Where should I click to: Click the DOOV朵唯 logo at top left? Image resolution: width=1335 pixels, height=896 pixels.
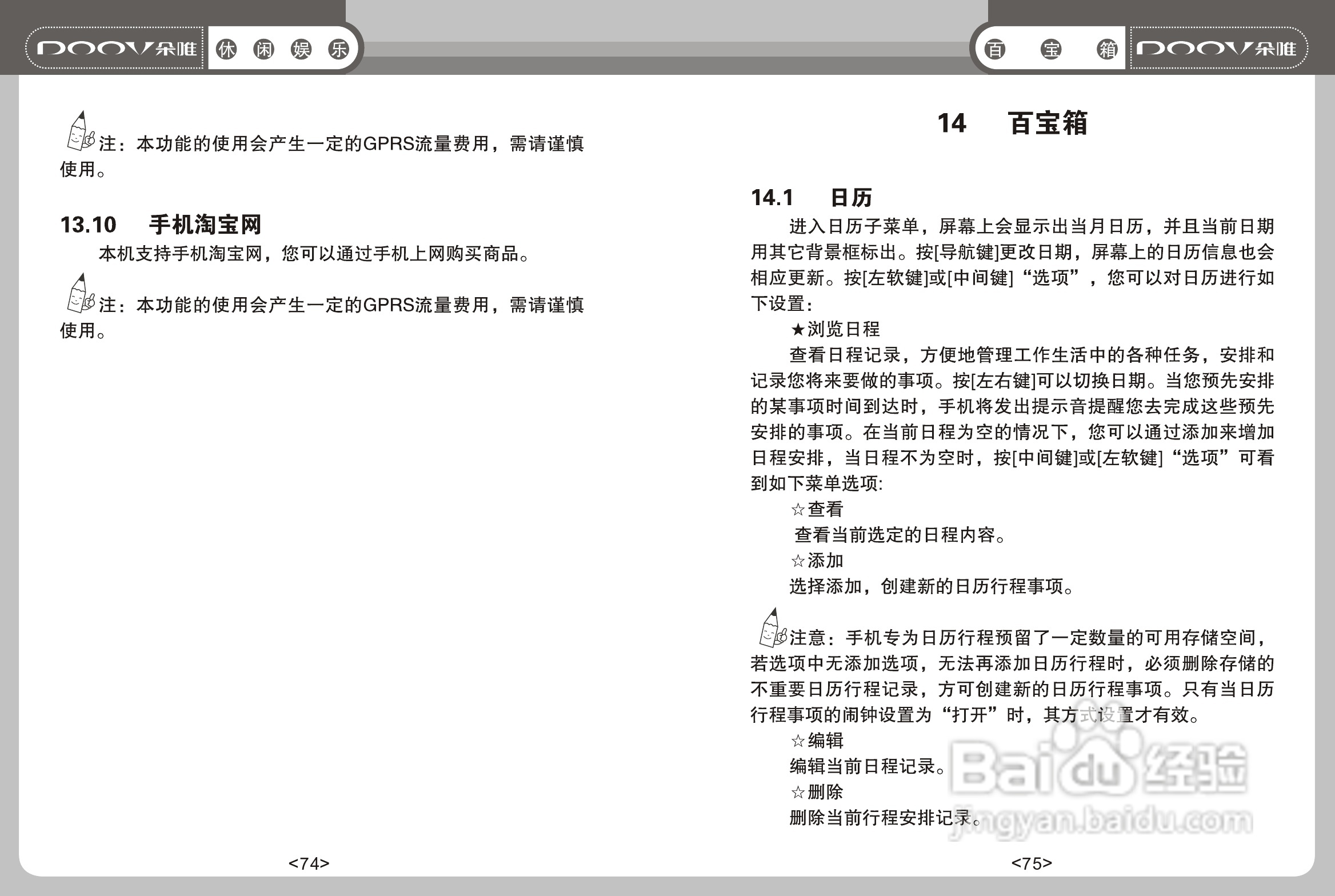114,49
